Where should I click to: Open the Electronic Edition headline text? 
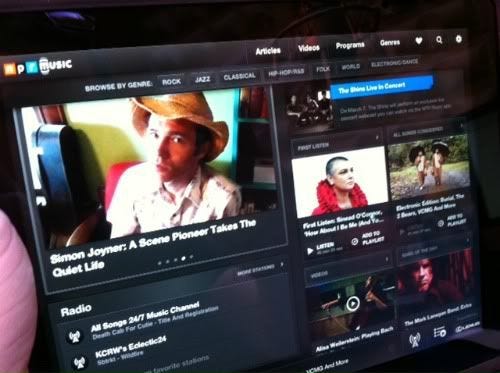(x=430, y=206)
